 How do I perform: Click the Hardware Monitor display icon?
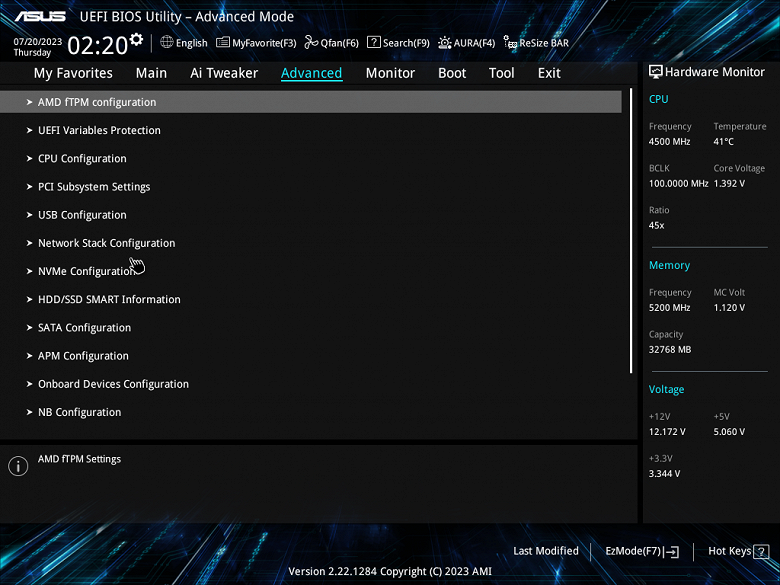pyautogui.click(x=656, y=72)
